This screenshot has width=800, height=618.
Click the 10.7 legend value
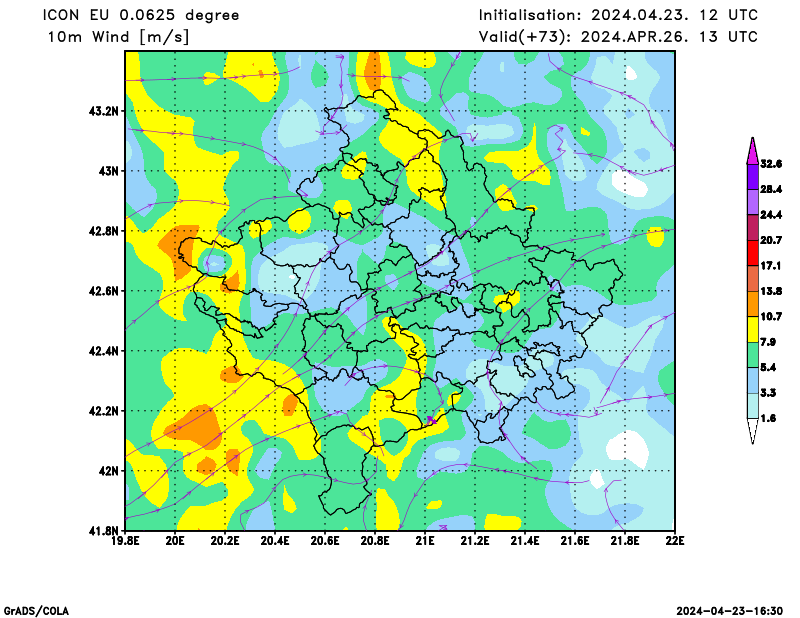tap(771, 317)
